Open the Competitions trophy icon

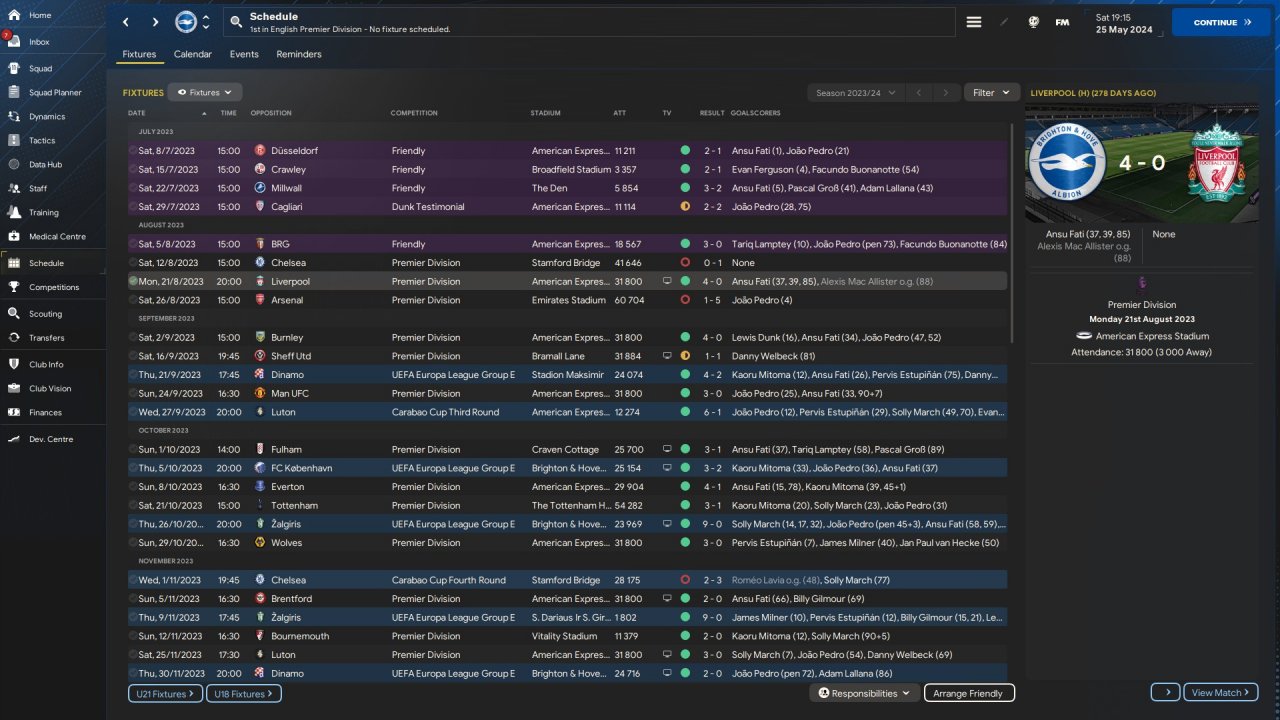14,287
